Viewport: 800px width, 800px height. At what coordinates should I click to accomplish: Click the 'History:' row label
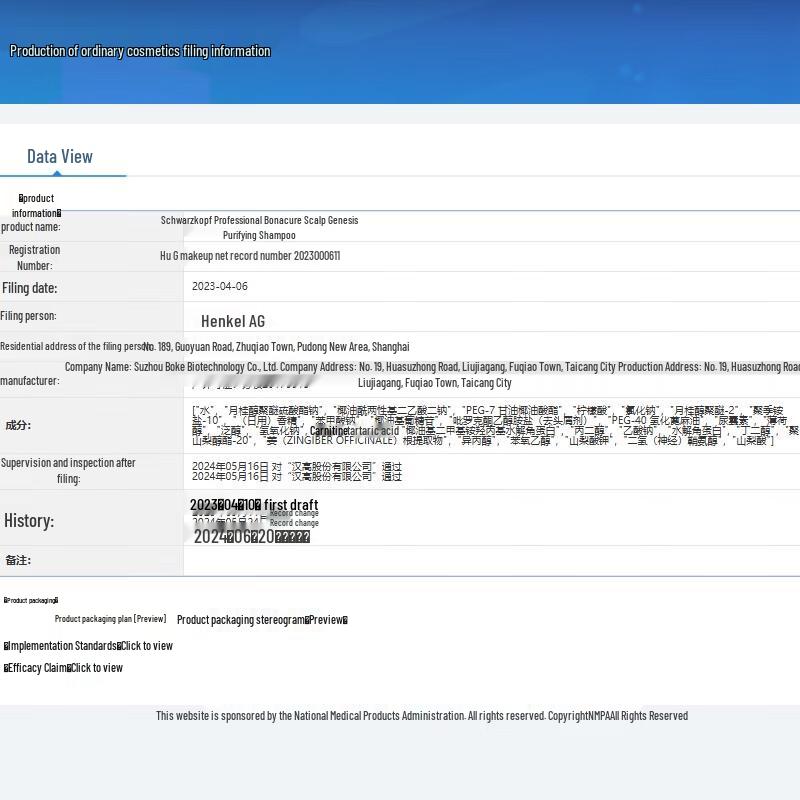(x=29, y=521)
